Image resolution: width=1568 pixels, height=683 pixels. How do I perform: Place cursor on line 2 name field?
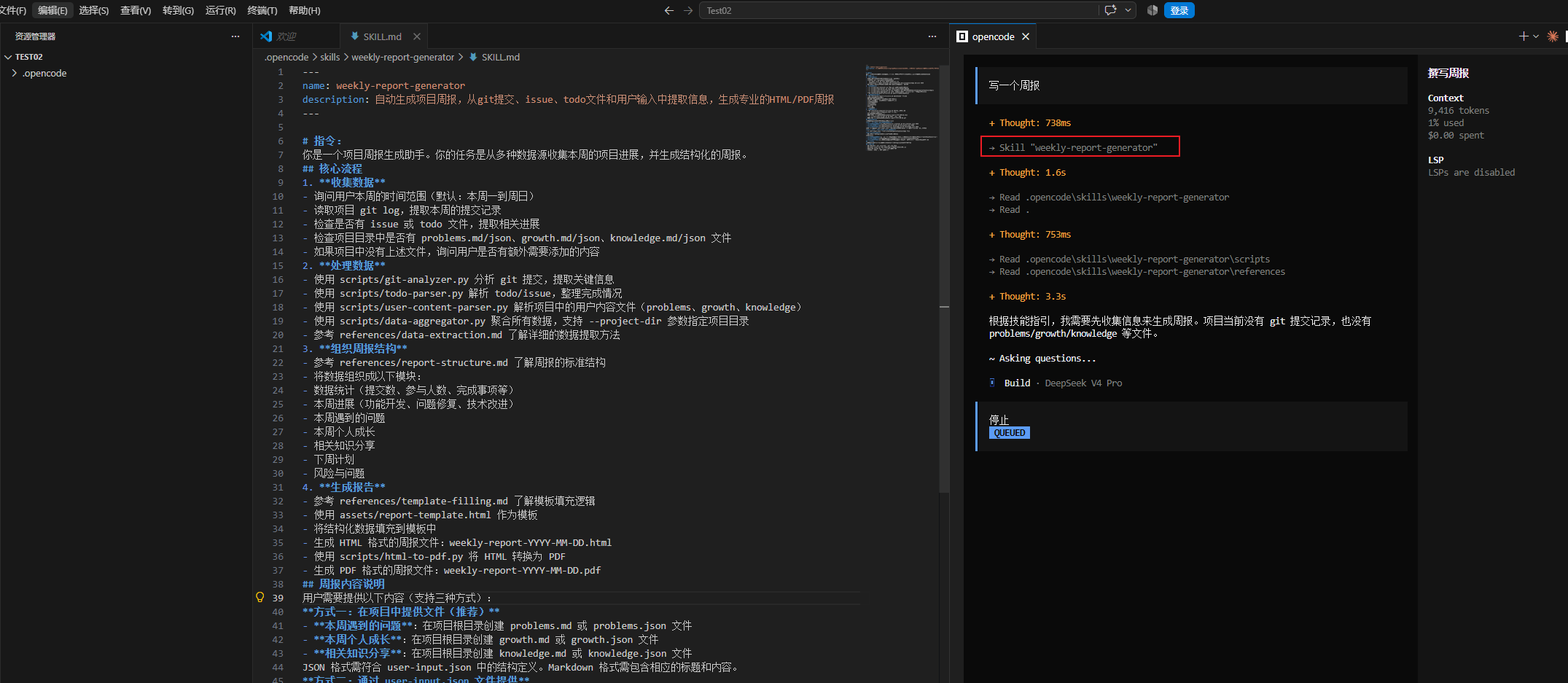click(383, 85)
